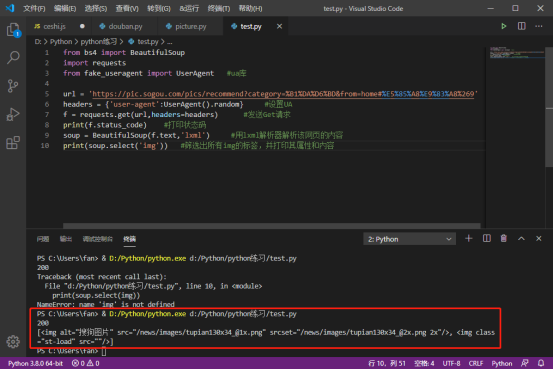Viewport: 553px width, 370px height.
Task: Click the editor horizontal scrollbar
Action: 272,225
